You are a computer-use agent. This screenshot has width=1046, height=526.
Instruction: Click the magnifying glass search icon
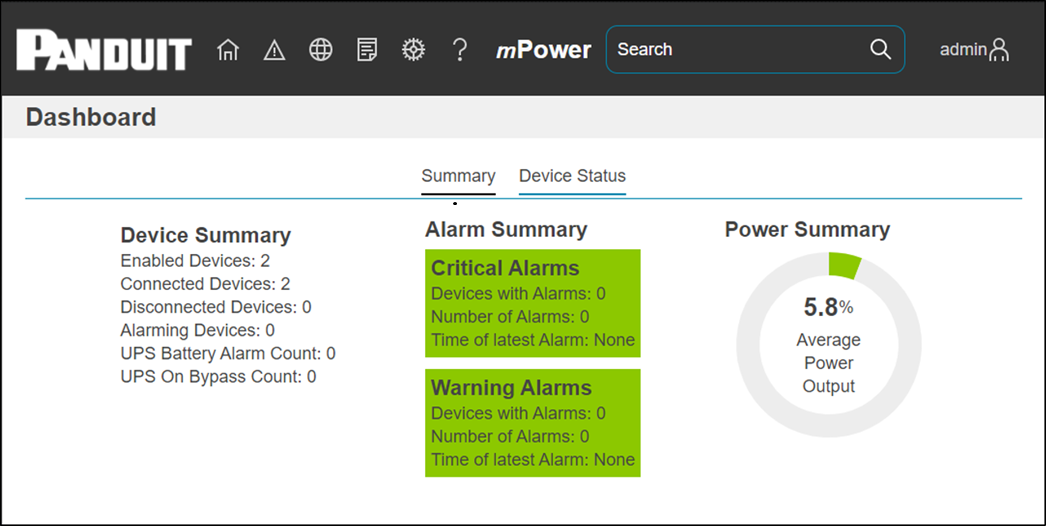pyautogui.click(x=880, y=50)
